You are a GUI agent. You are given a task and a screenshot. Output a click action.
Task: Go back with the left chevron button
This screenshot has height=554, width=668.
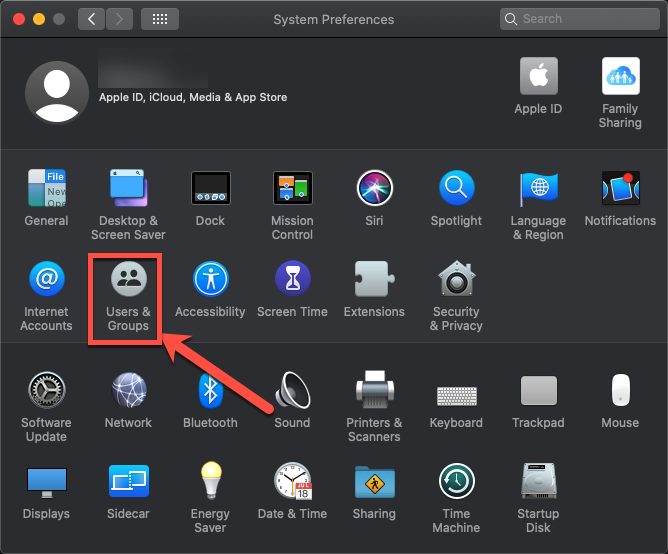[x=91, y=19]
